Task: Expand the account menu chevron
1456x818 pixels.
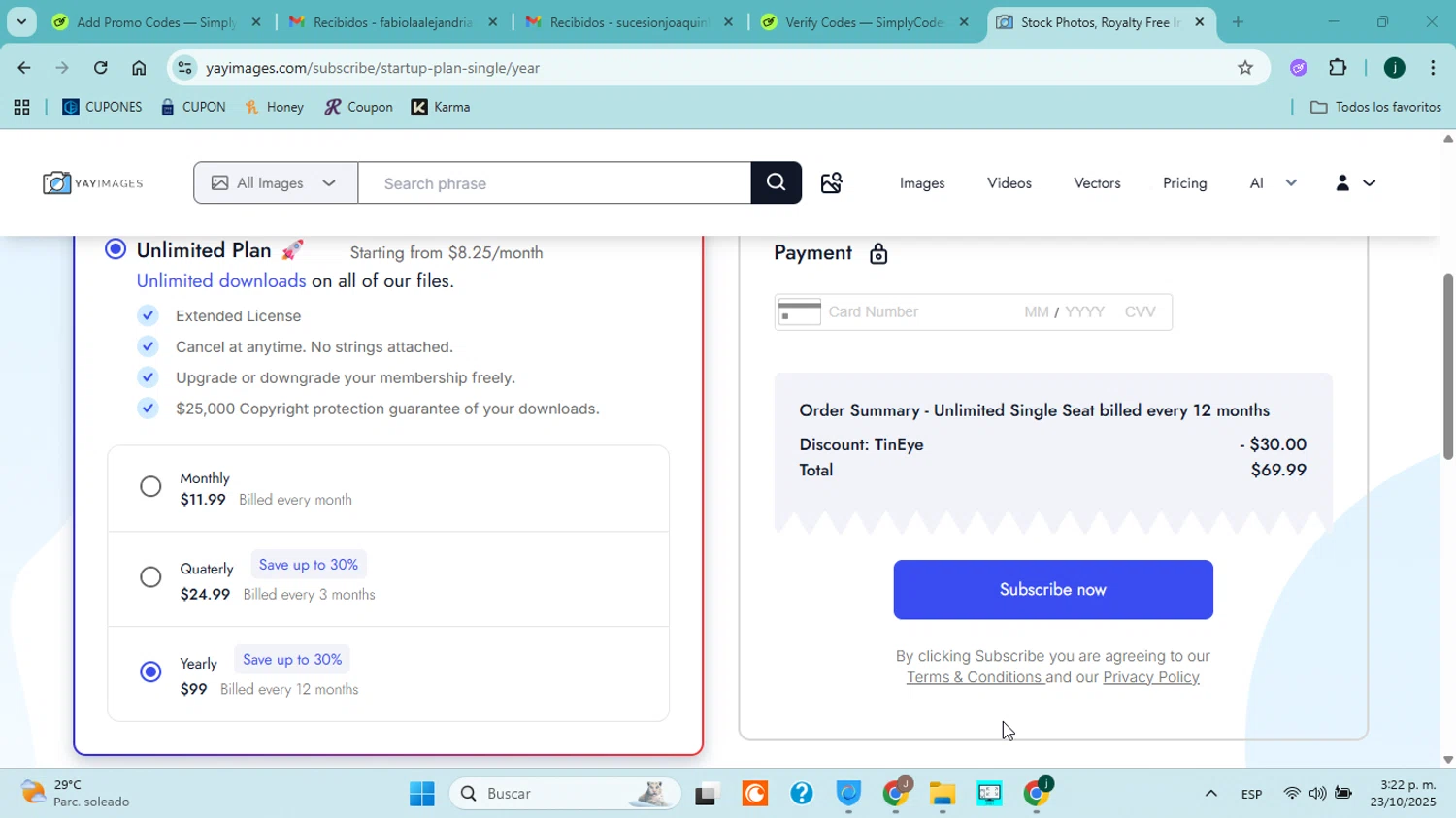Action: tap(1370, 182)
